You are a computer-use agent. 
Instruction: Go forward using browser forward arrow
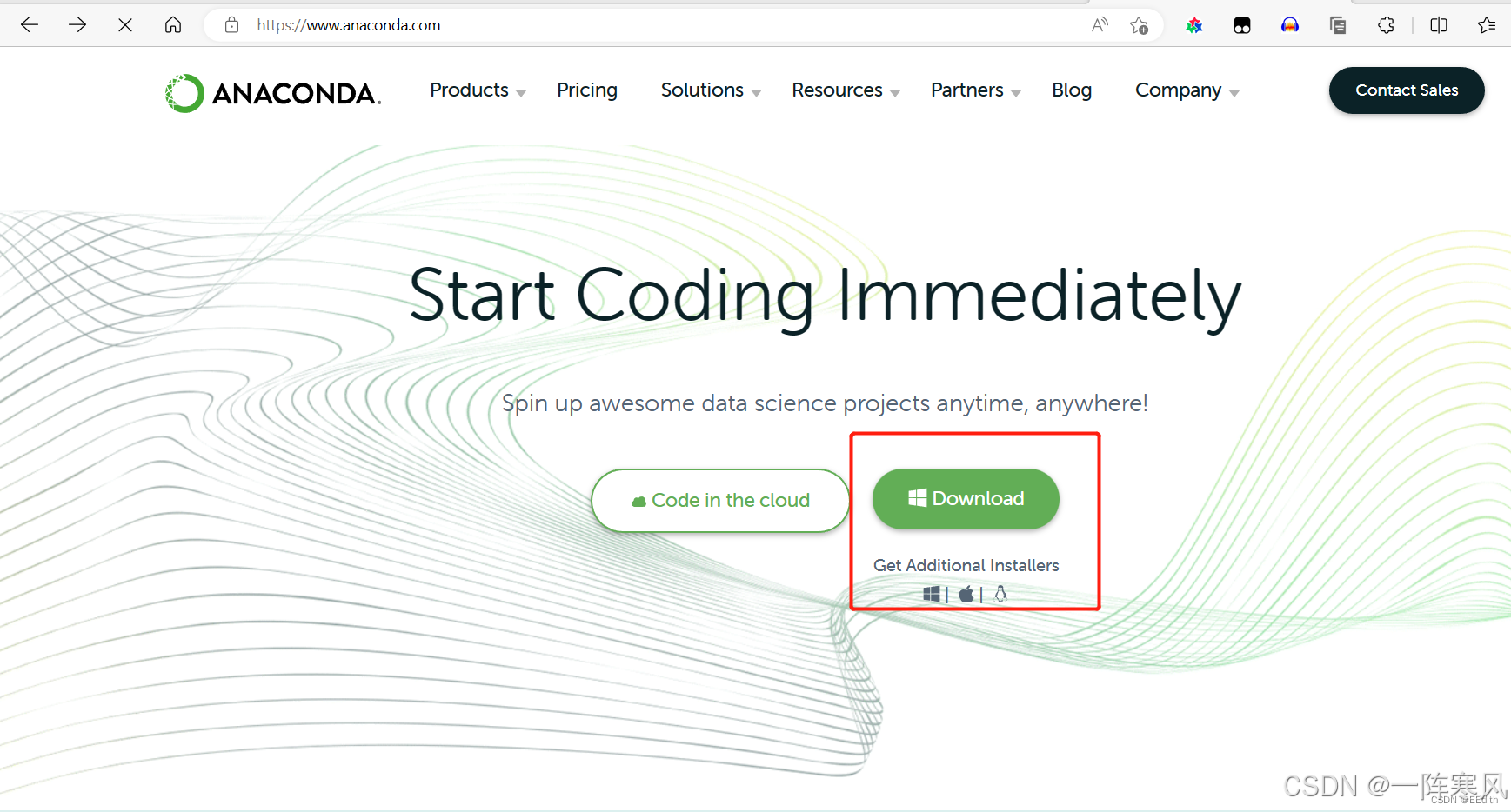click(77, 25)
